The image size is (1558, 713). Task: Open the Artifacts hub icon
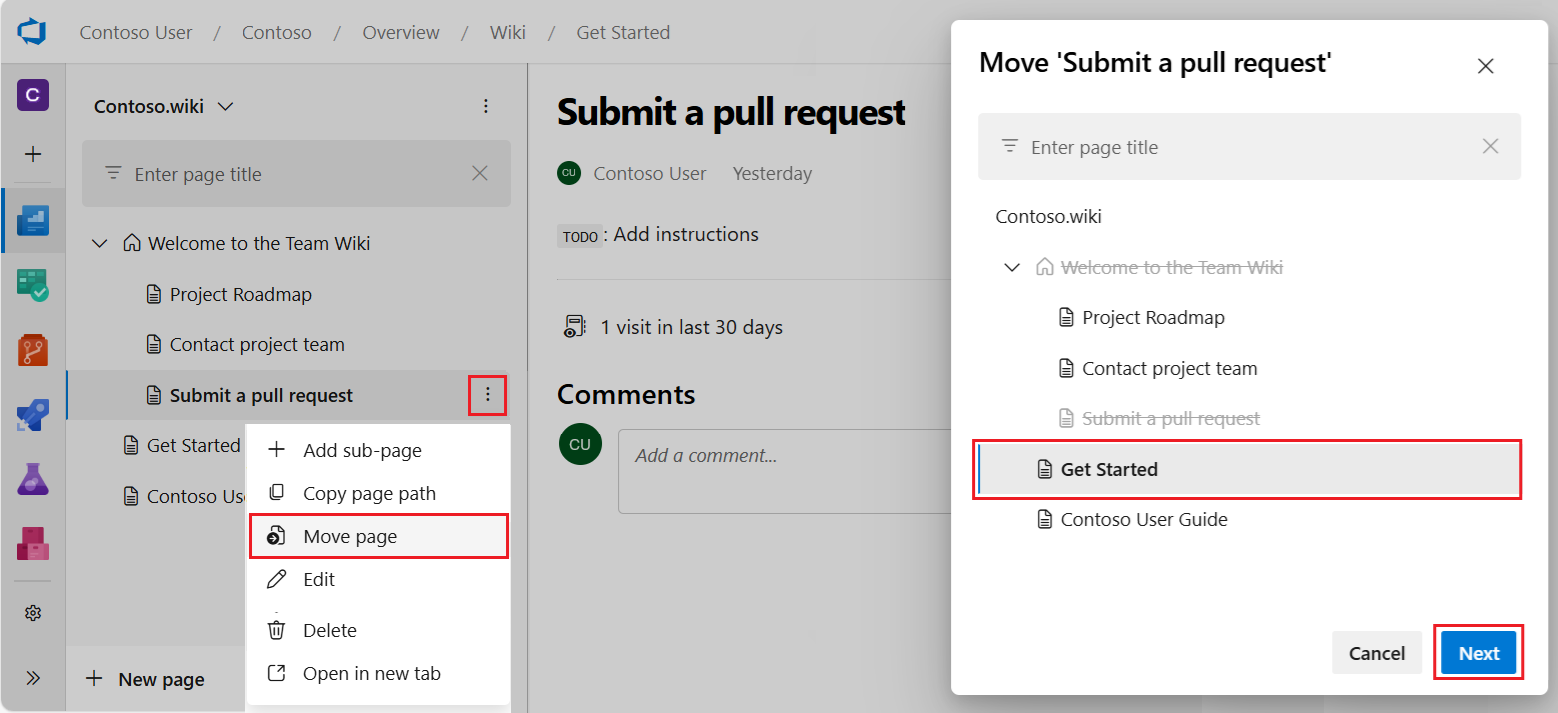pos(33,543)
